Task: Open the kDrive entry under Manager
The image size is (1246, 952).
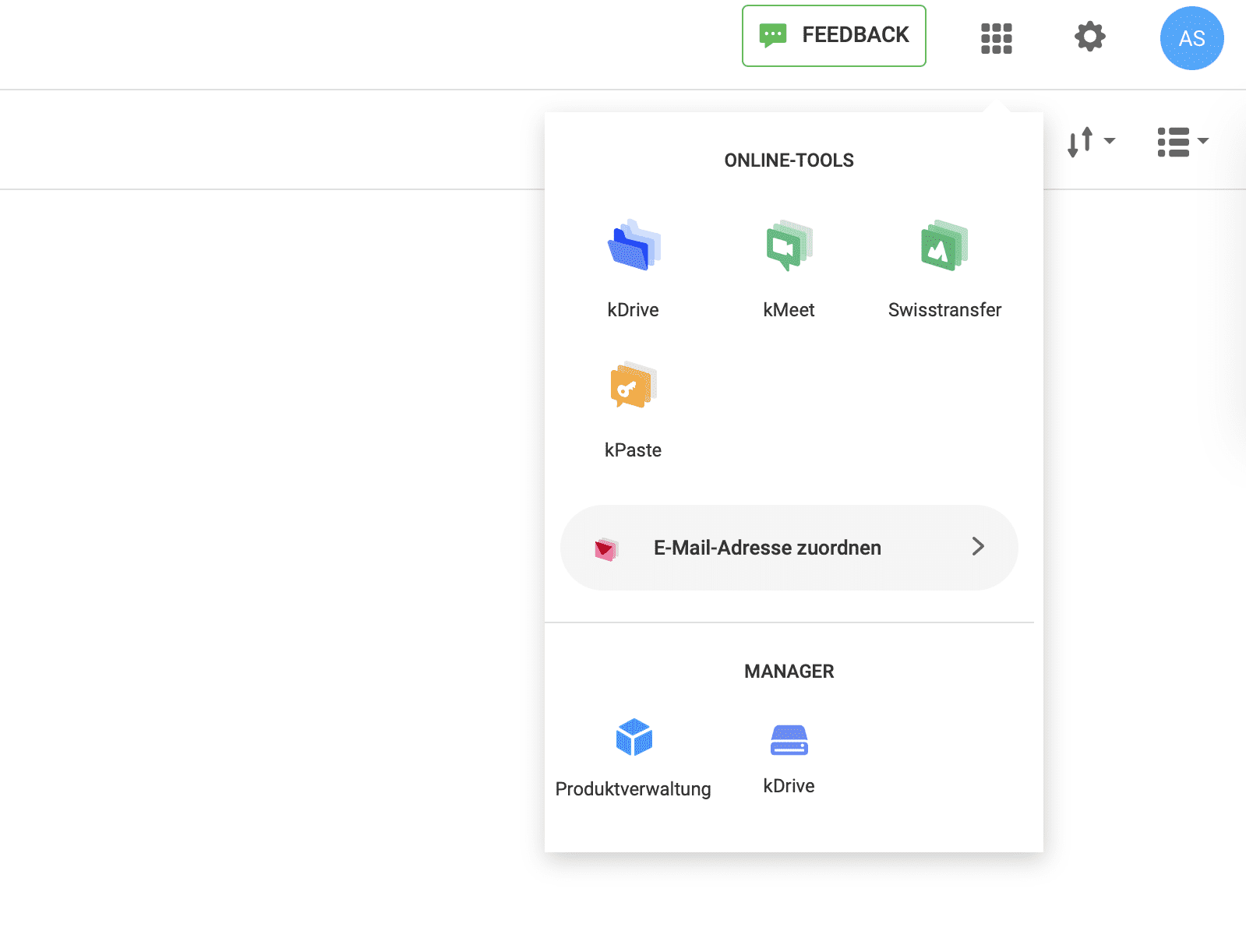Action: (789, 740)
